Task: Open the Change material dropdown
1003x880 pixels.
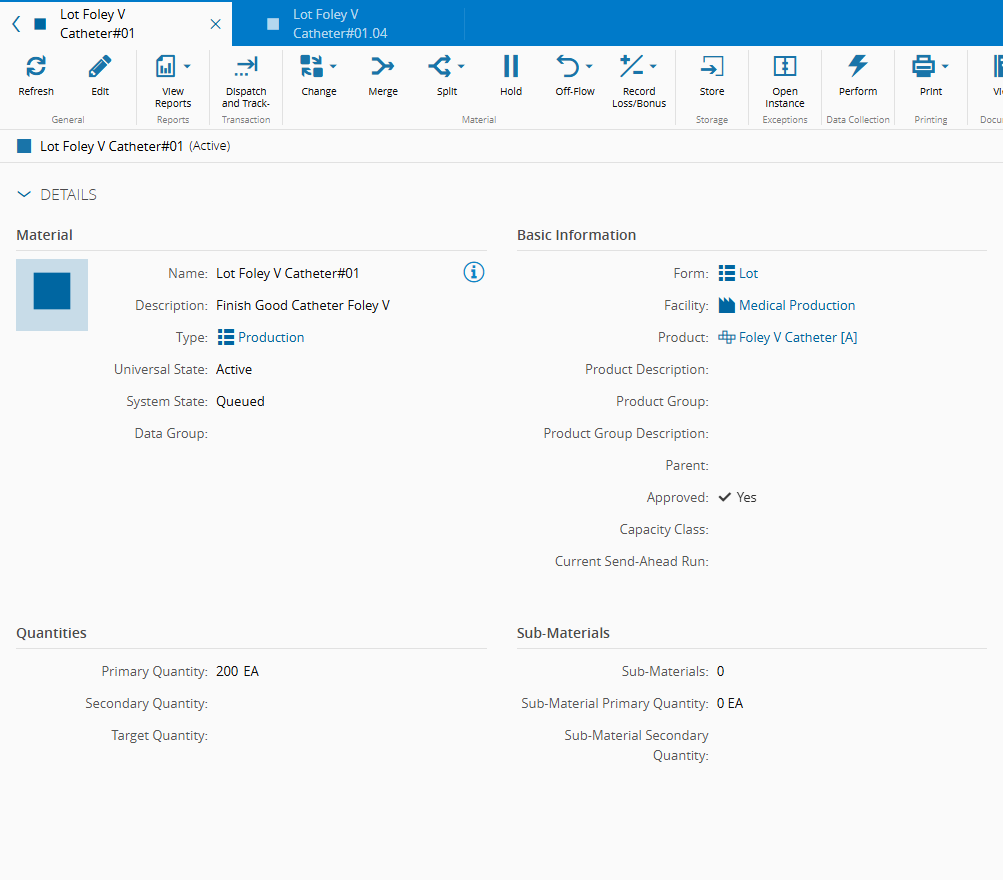Action: pos(333,67)
